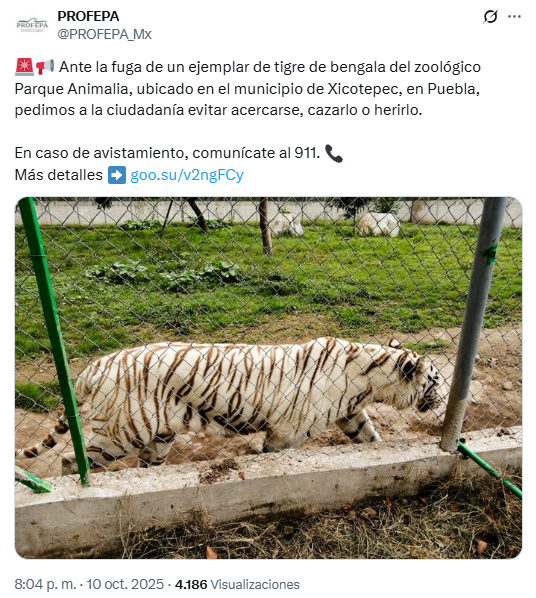Click the 10 oct. 2025 date
The width and height of the screenshot is (536, 598).
(125, 584)
